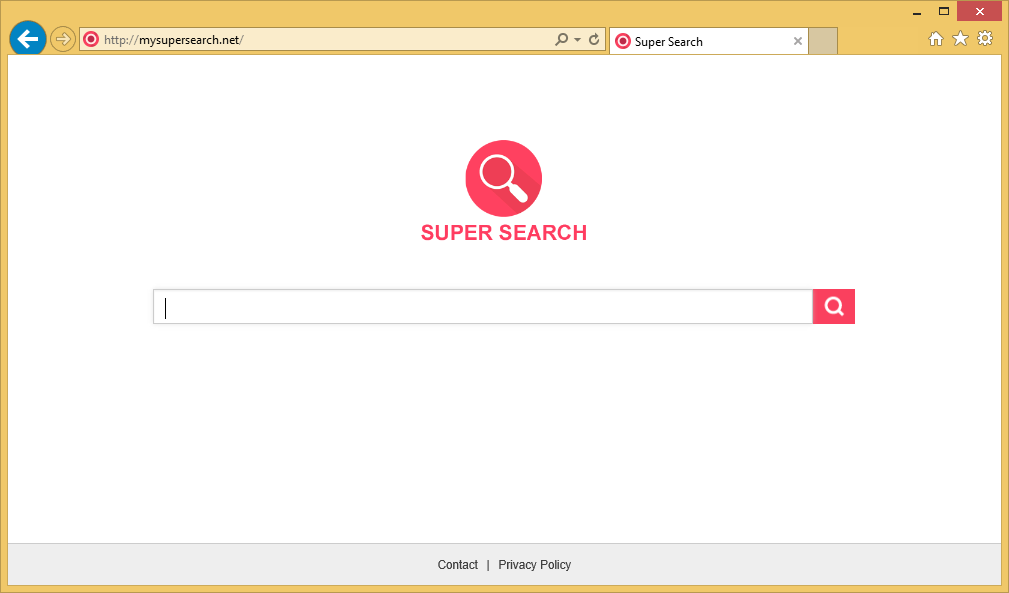Open the Privacy Policy link
Screen dimensions: 1009x593
[534, 565]
